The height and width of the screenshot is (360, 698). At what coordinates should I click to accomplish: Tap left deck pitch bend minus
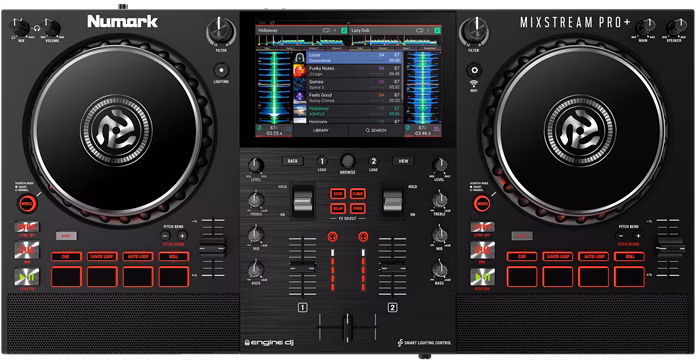click(165, 236)
